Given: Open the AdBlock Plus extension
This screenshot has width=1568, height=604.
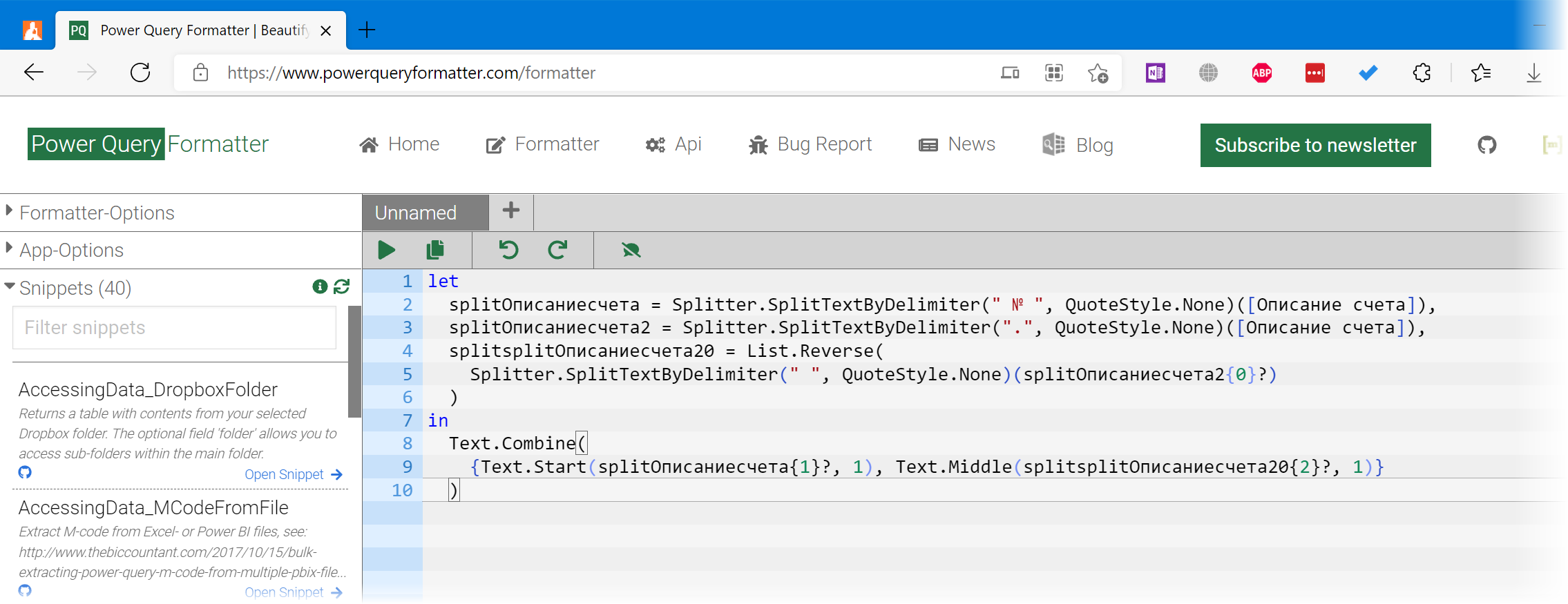Looking at the screenshot, I should click(1262, 72).
